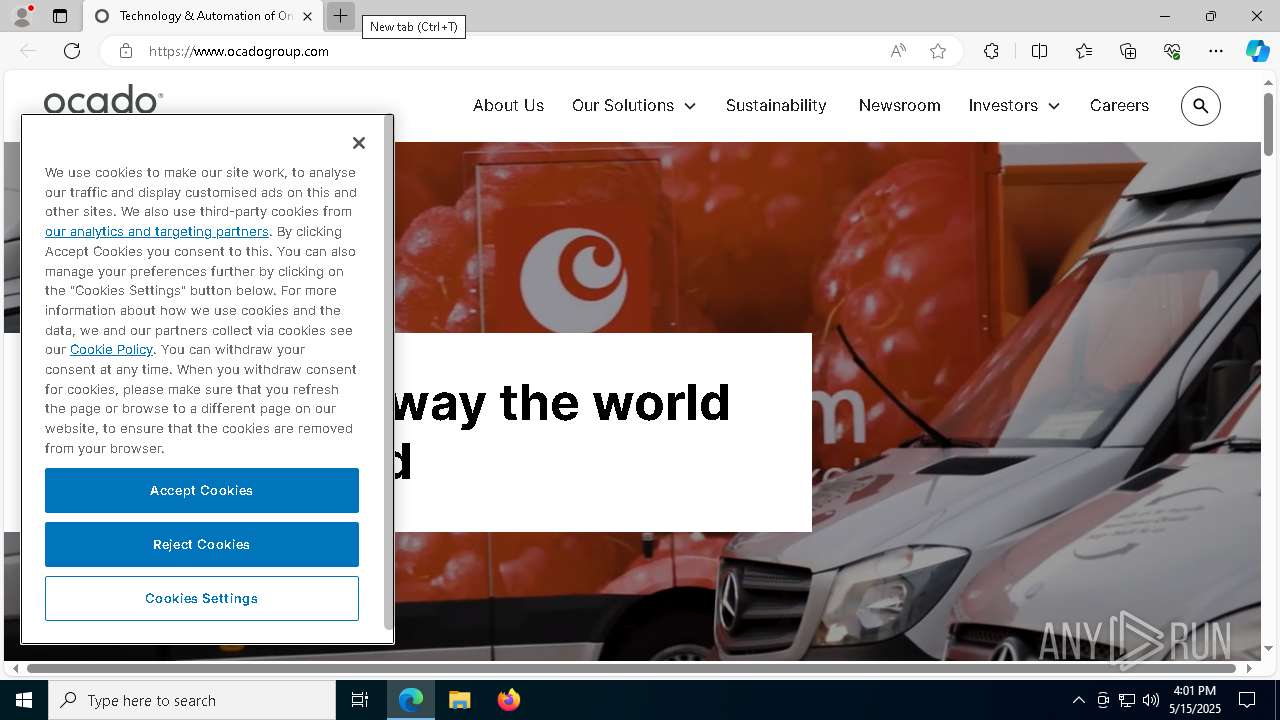Launch Firefox from taskbar
This screenshot has width=1280, height=720.
[508, 700]
